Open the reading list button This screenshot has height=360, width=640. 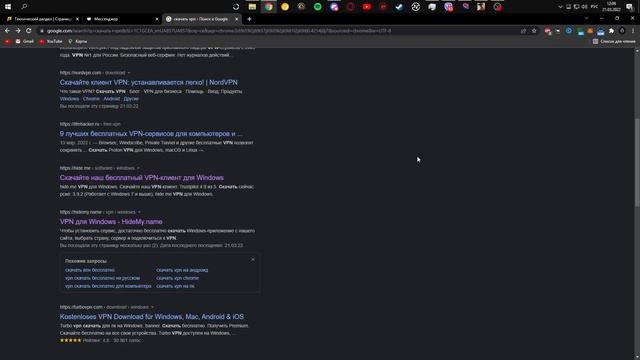click(614, 41)
